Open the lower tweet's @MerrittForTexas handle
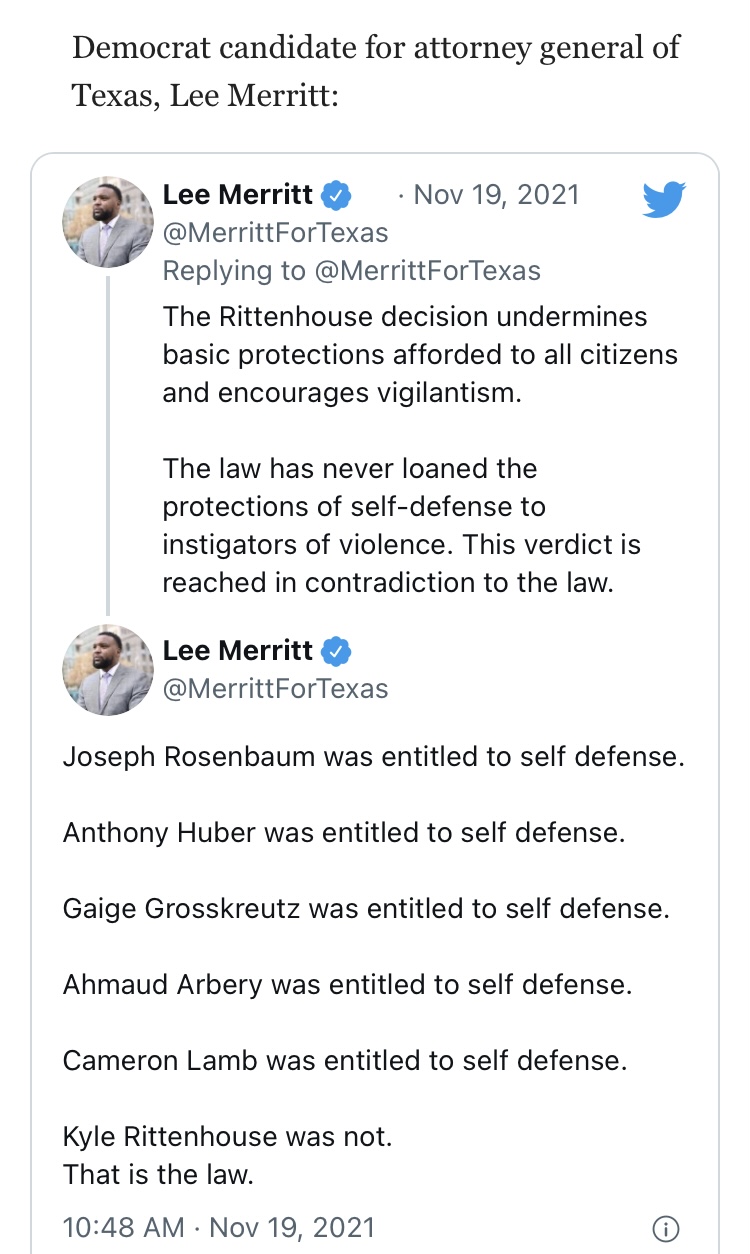Image resolution: width=750 pixels, height=1254 pixels. click(275, 689)
